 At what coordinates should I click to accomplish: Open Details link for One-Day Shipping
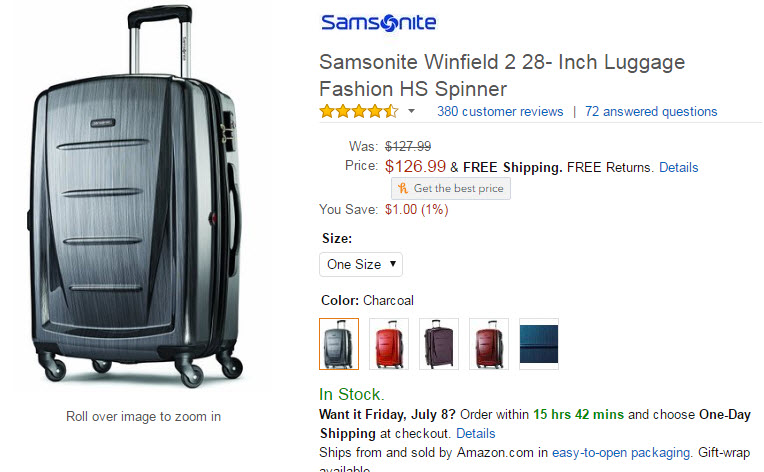(476, 434)
